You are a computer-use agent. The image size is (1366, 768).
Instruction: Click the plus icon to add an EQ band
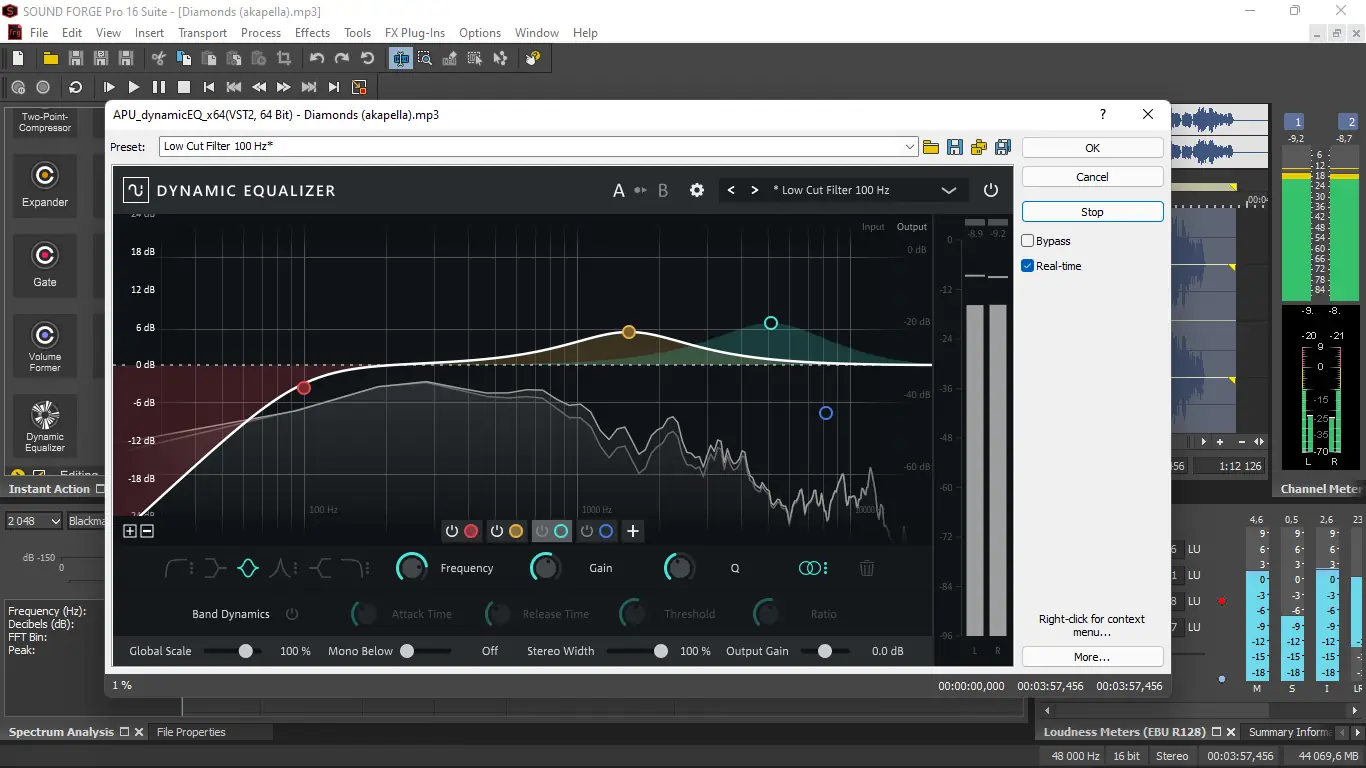click(x=633, y=531)
